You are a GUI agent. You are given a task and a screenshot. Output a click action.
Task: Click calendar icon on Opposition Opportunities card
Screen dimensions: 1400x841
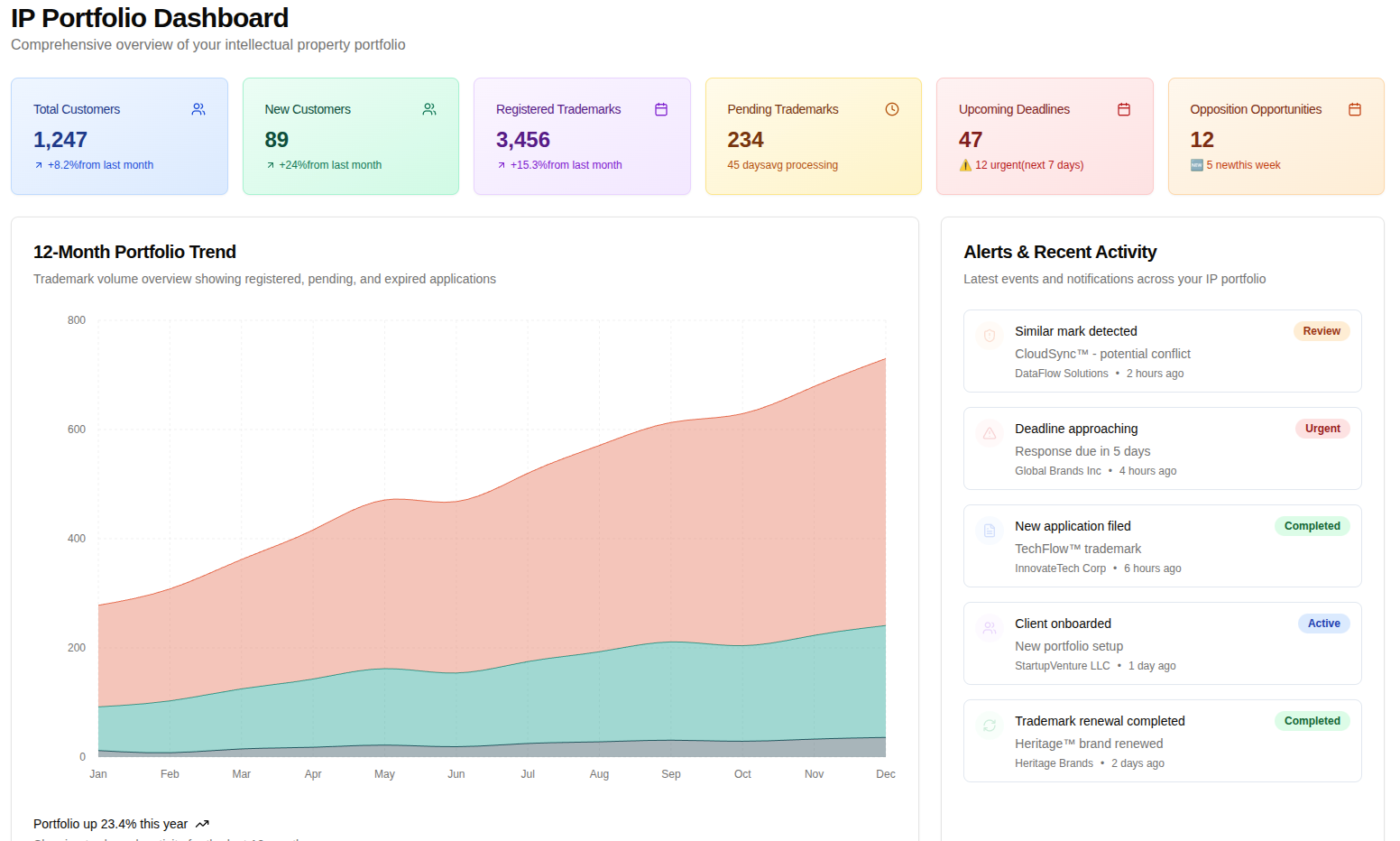coord(1355,109)
